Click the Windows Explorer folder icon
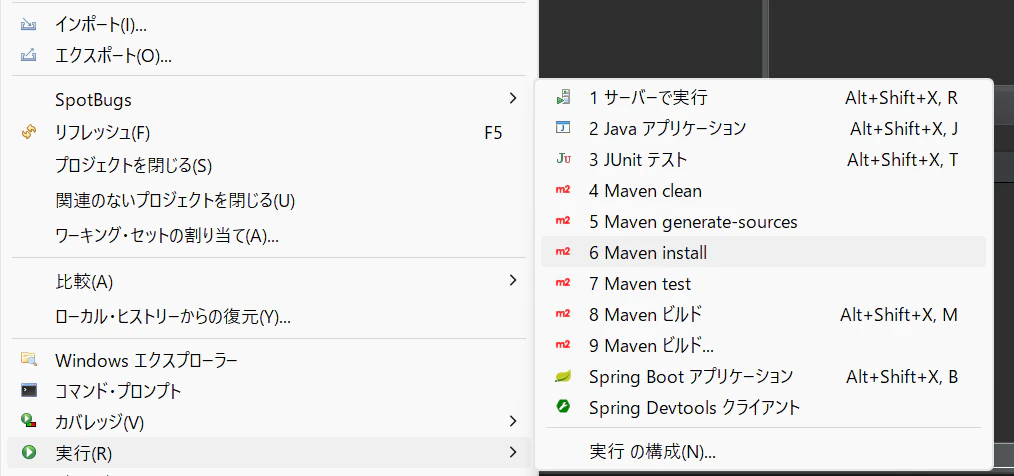 (28, 359)
